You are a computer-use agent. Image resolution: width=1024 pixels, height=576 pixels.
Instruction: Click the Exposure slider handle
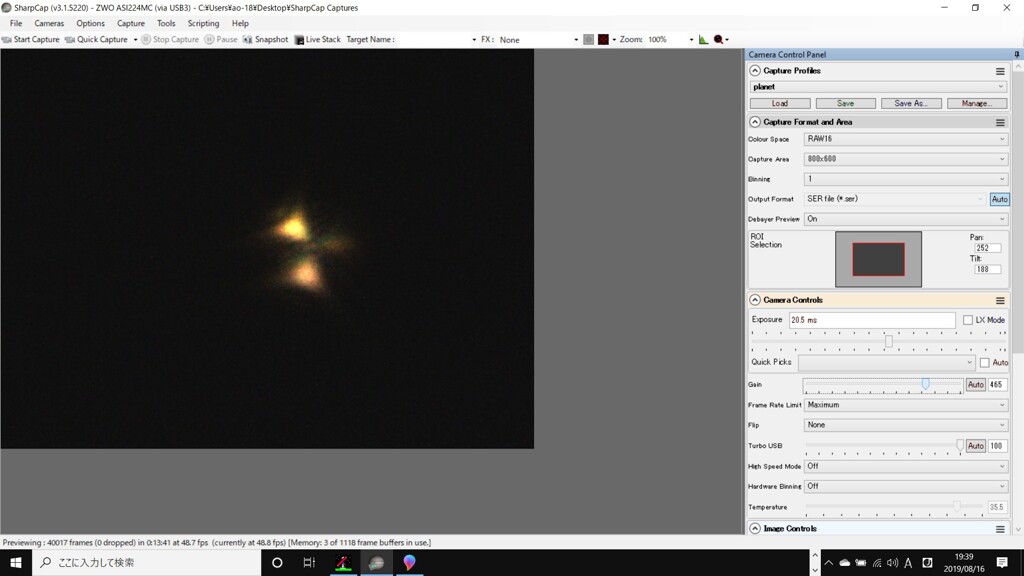pos(889,342)
